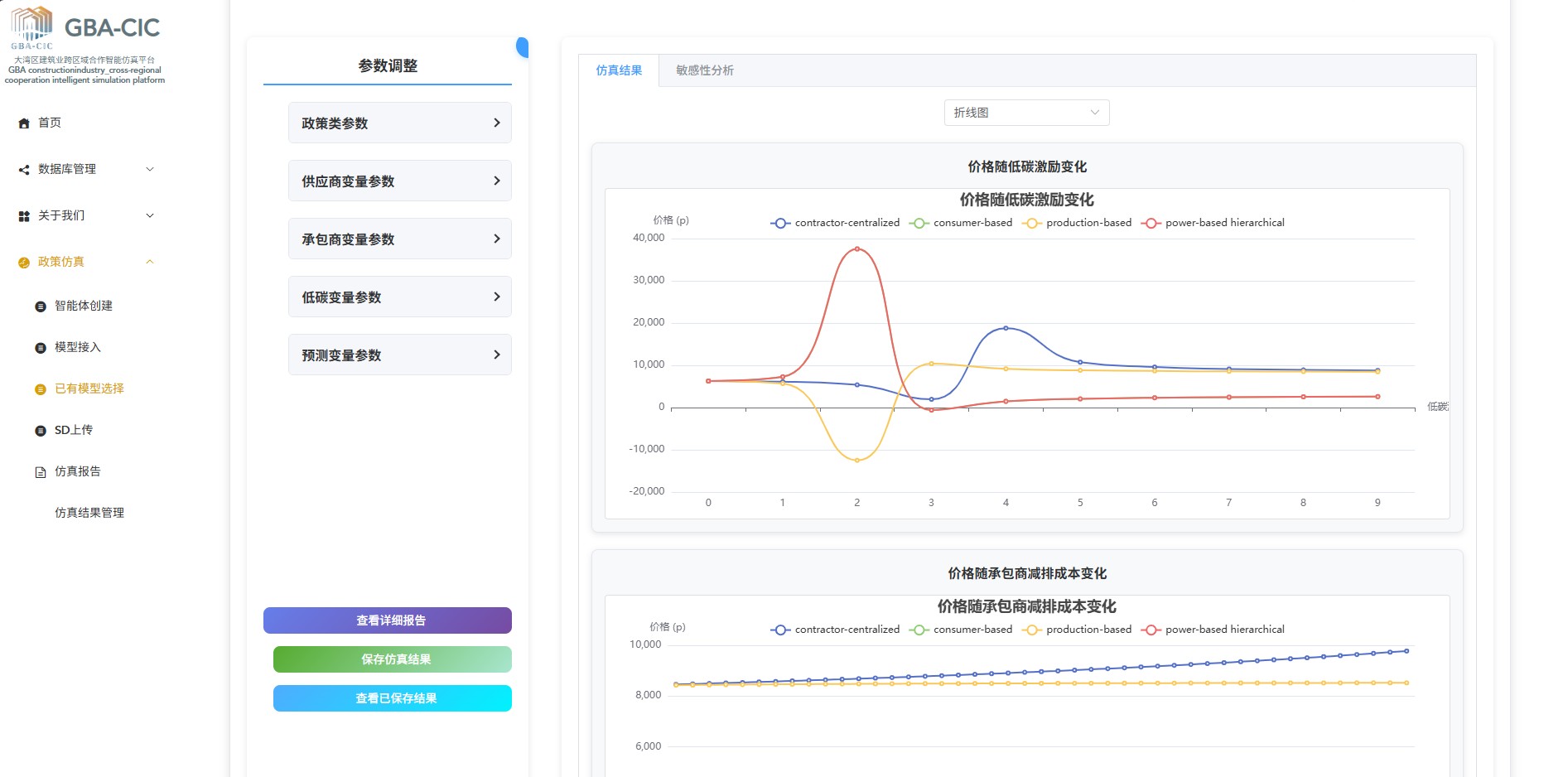Image resolution: width=1568 pixels, height=777 pixels.
Task: Click the share icon beside 数据库管理
Action: (24, 170)
